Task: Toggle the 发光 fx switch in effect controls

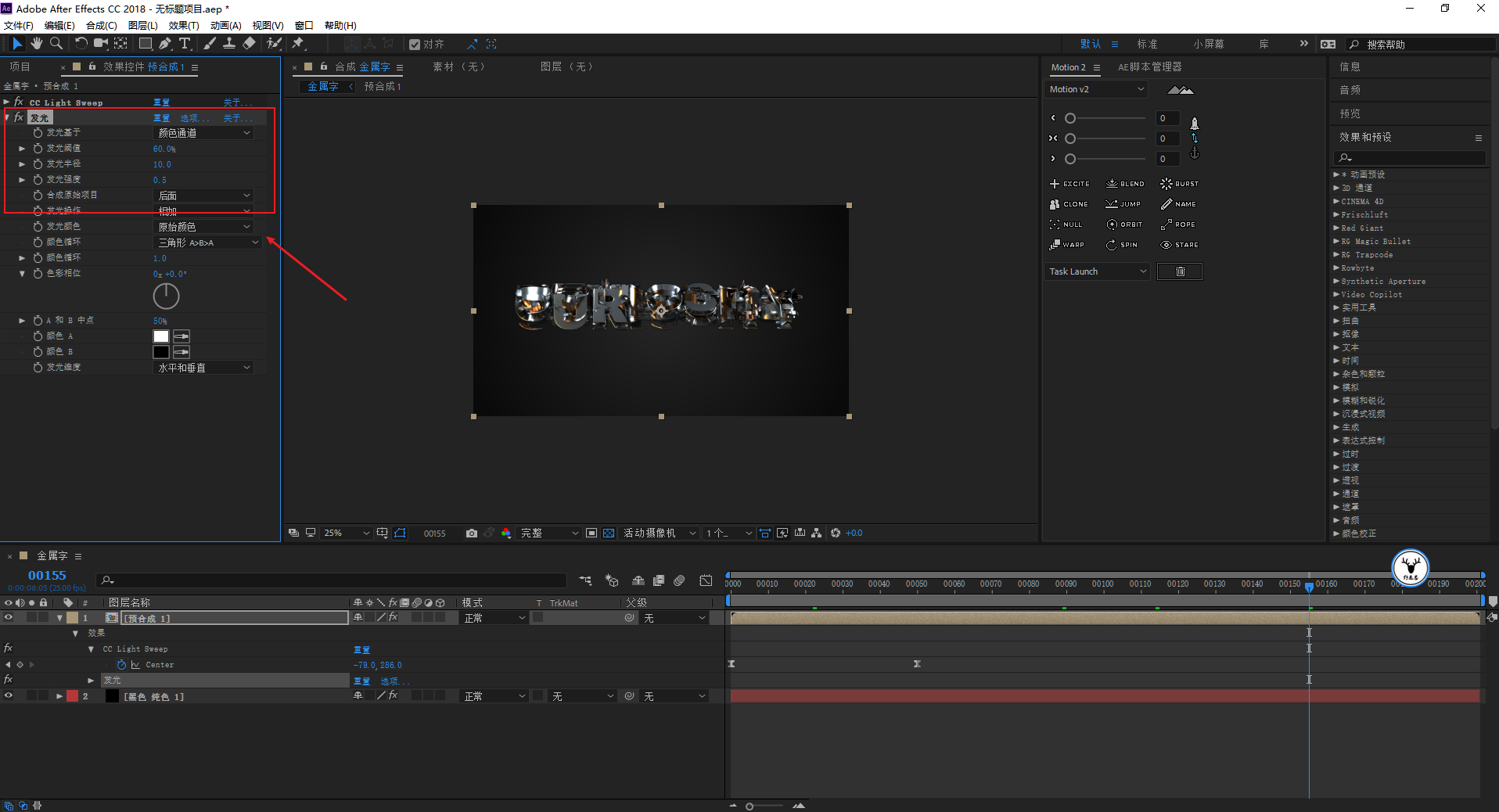Action: click(x=19, y=117)
